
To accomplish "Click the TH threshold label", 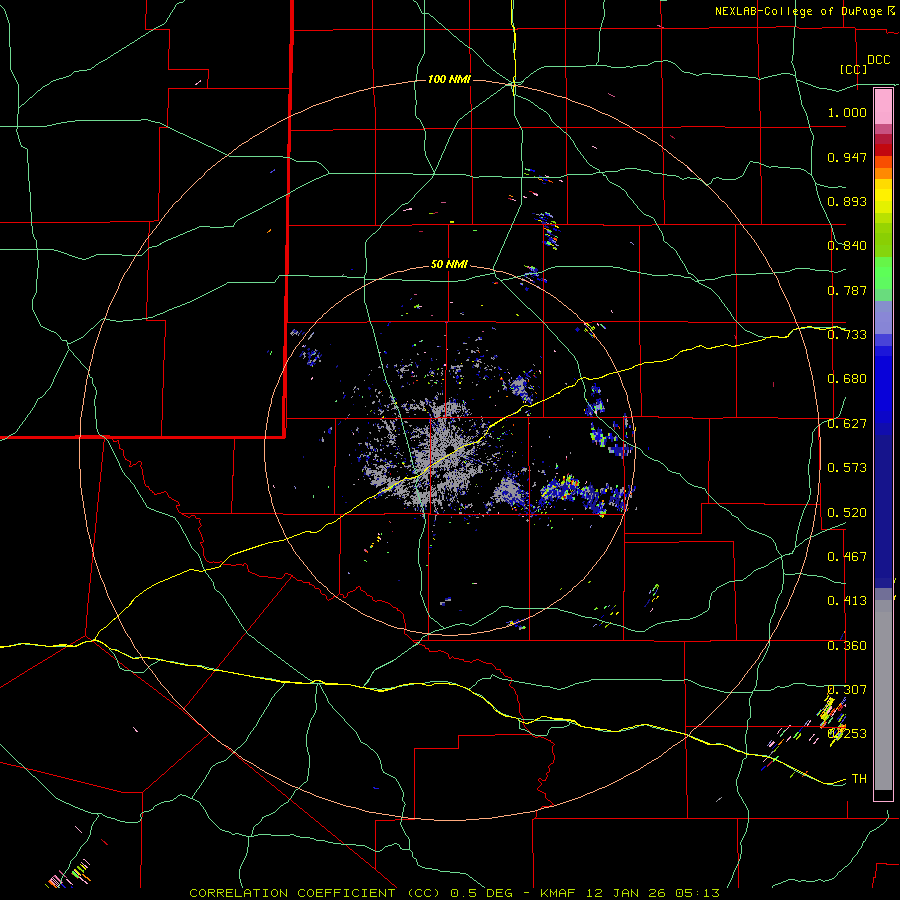I will tap(859, 779).
